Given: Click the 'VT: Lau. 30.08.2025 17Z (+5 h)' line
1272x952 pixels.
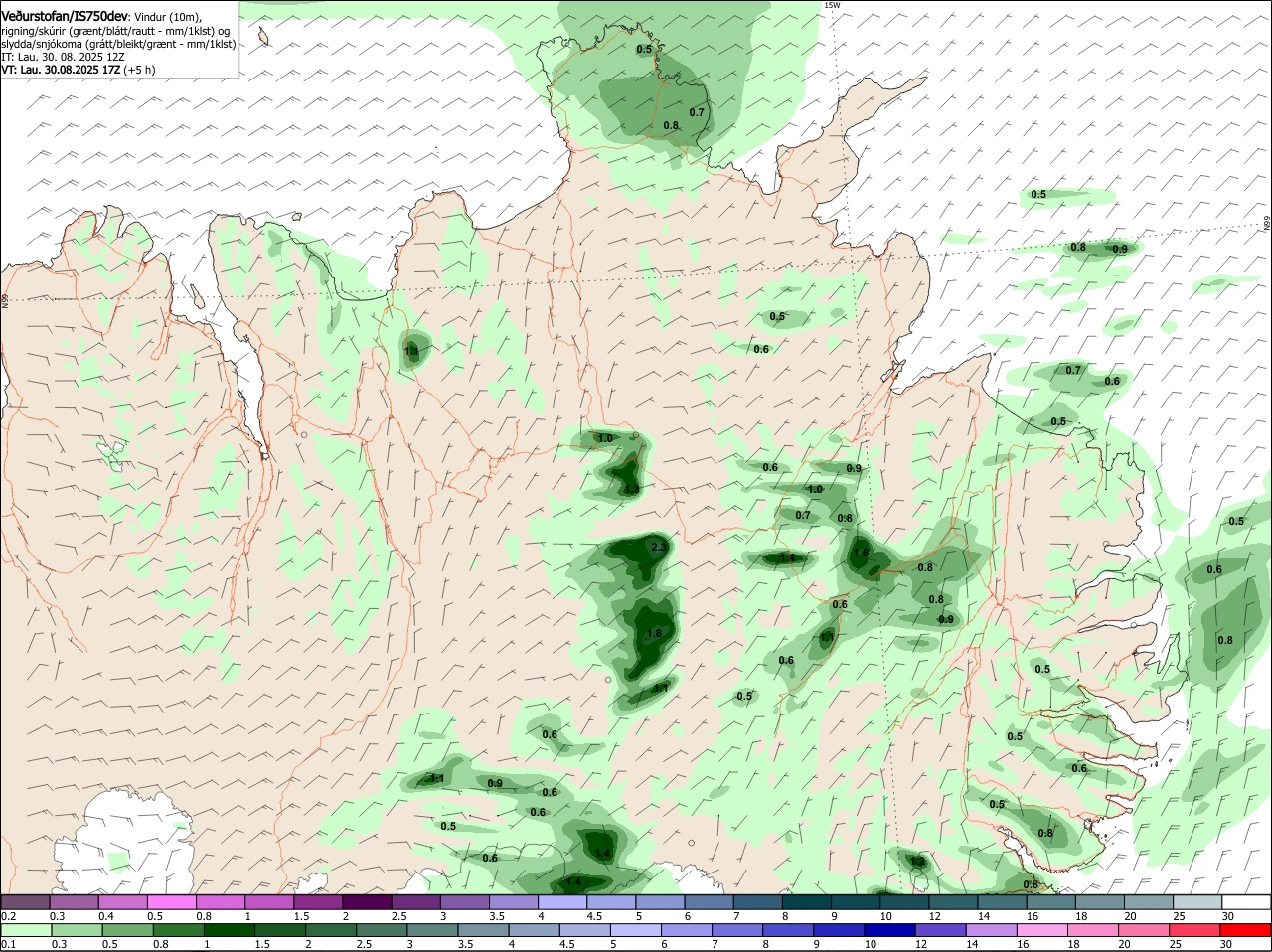Looking at the screenshot, I should pyautogui.click(x=78, y=70).
